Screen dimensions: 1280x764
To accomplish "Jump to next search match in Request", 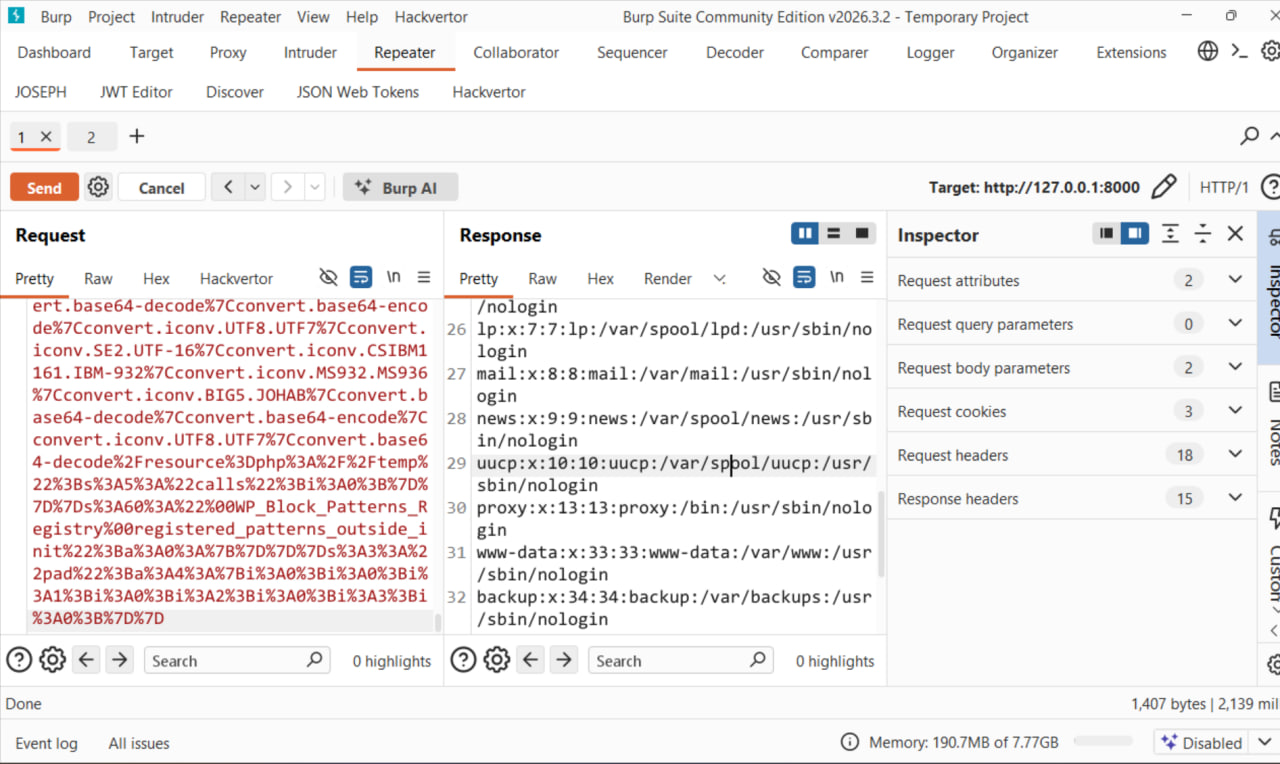I will [x=120, y=660].
